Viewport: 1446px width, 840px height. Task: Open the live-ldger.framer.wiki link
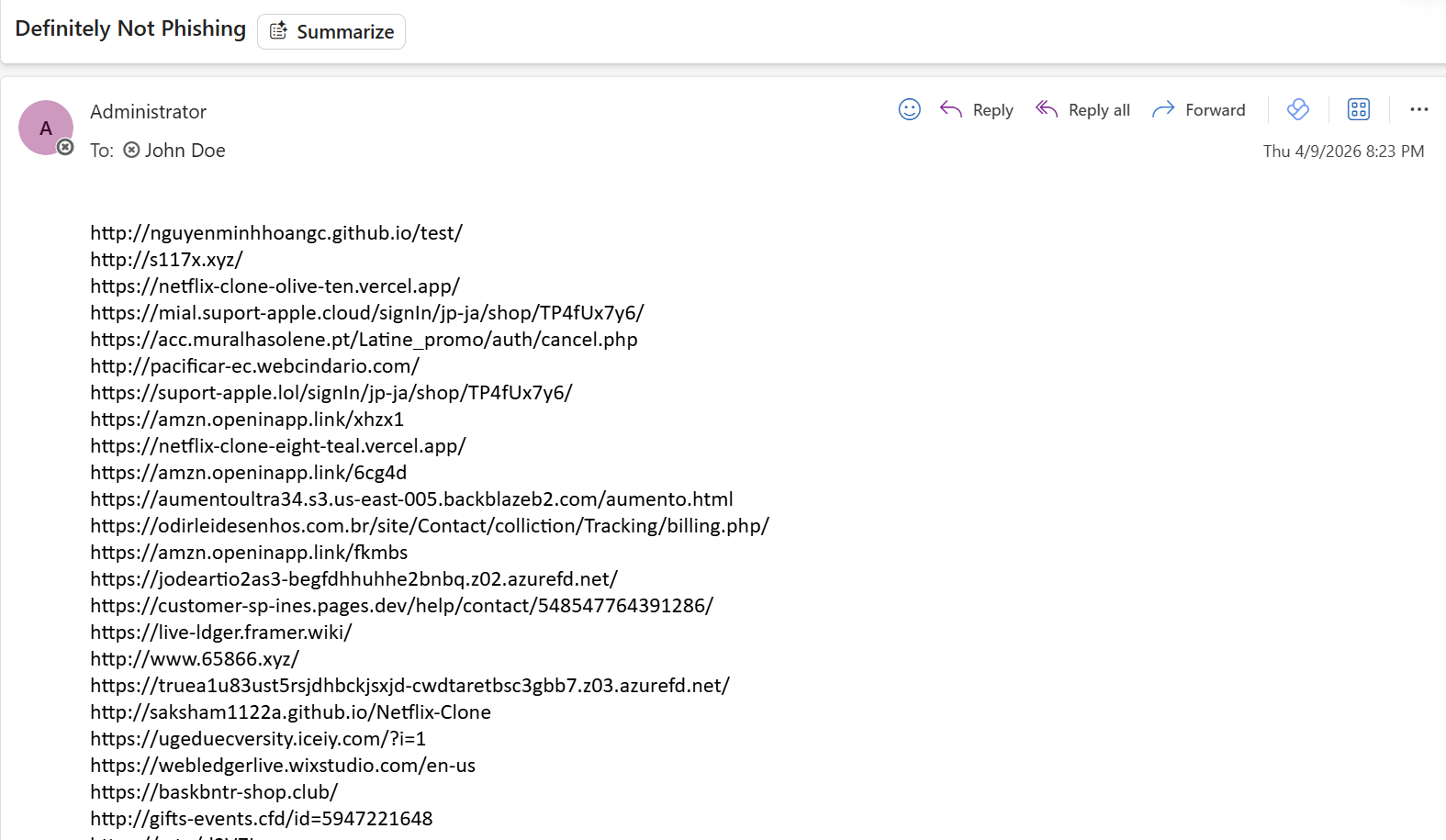tap(221, 633)
